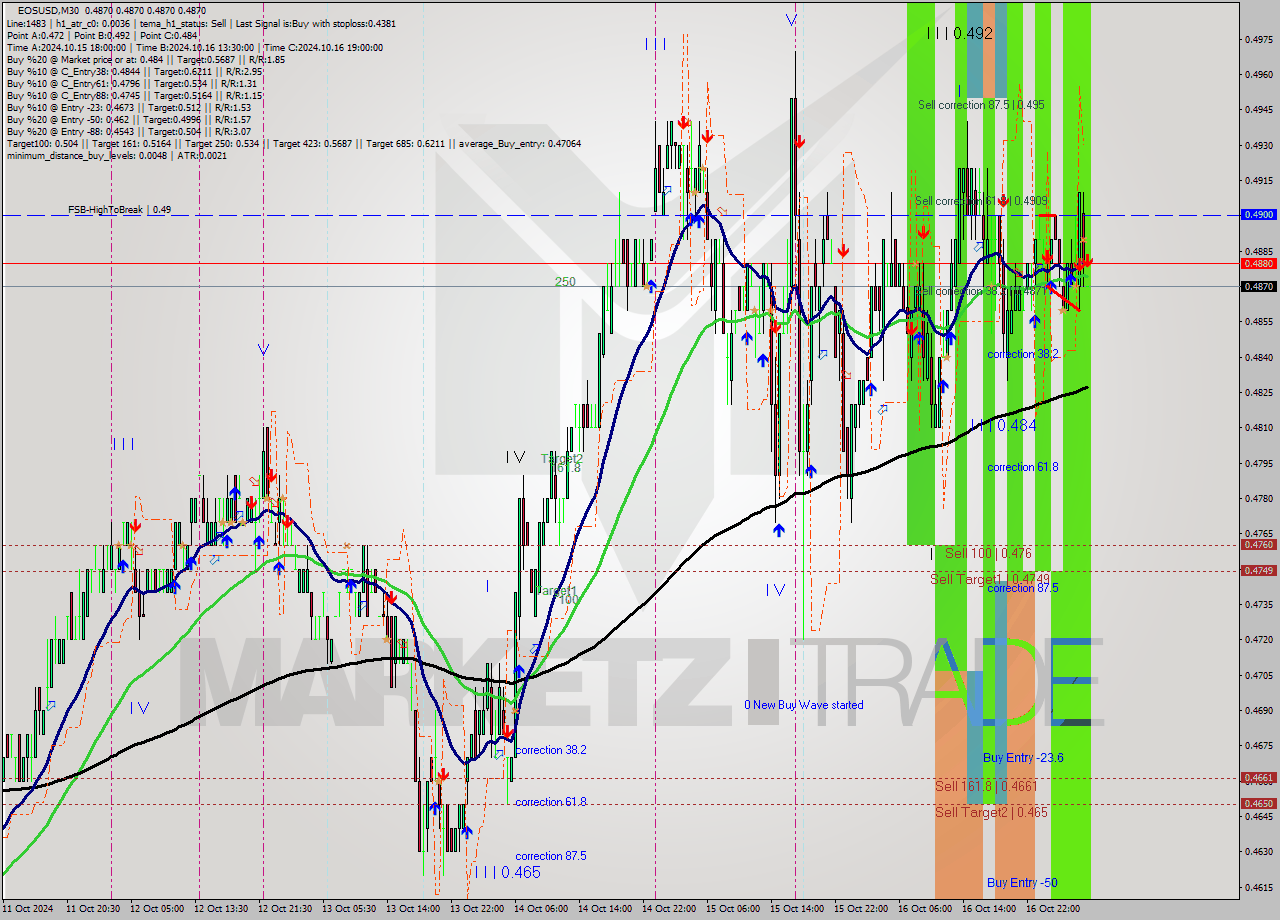The height and width of the screenshot is (920, 1280).
Task: Select the 'Sell Target2 | 0.465' label
Action: pyautogui.click(x=991, y=812)
